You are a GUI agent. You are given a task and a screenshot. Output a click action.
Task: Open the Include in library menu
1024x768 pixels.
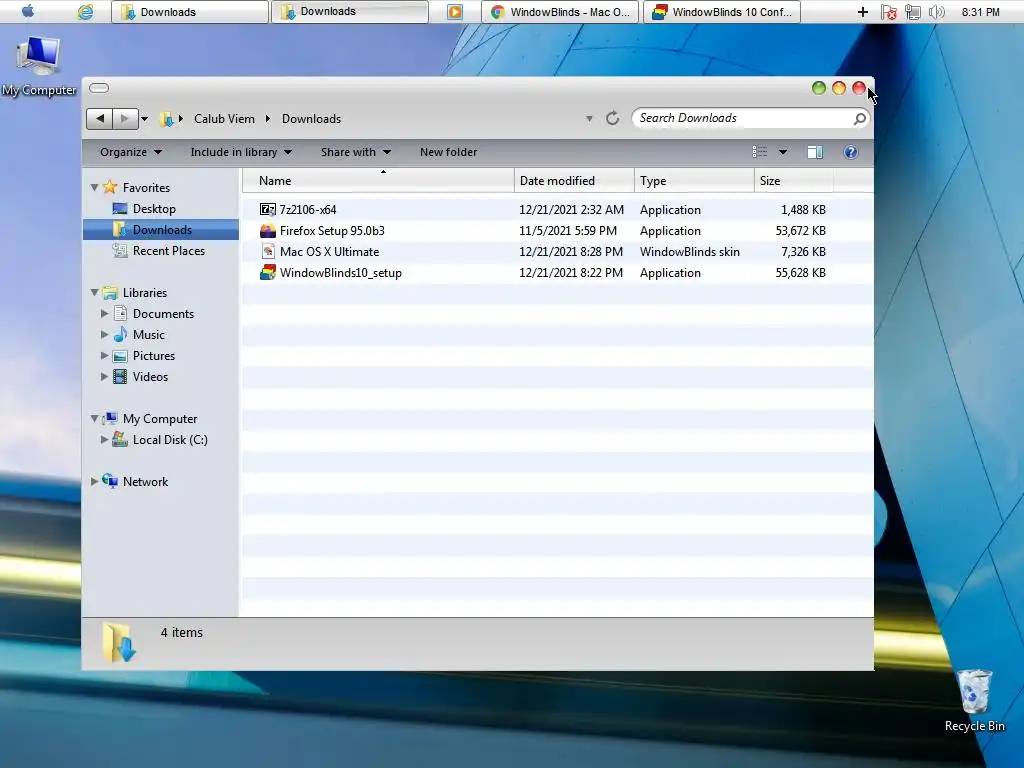tap(241, 152)
